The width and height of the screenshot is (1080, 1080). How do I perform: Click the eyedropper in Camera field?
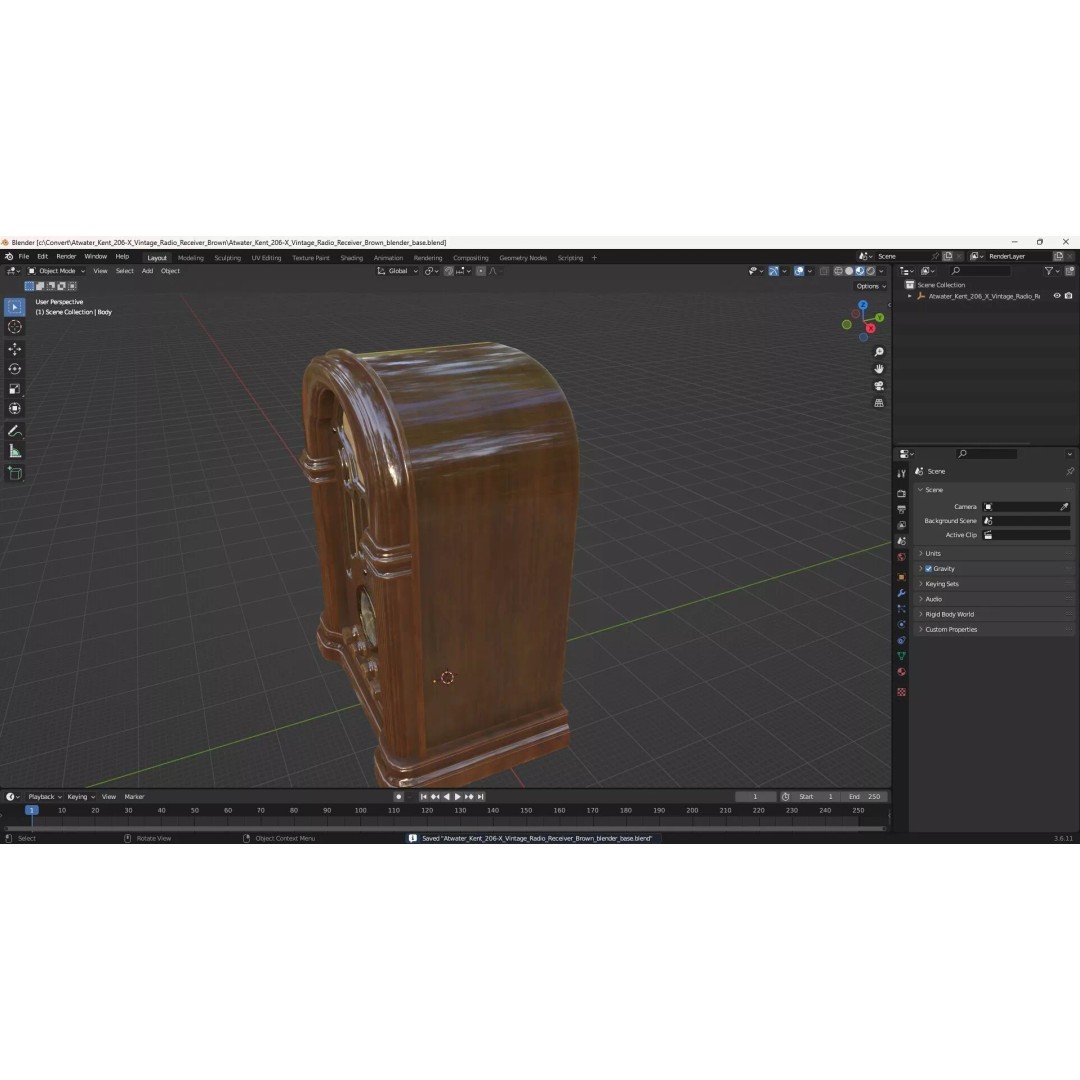[1064, 507]
